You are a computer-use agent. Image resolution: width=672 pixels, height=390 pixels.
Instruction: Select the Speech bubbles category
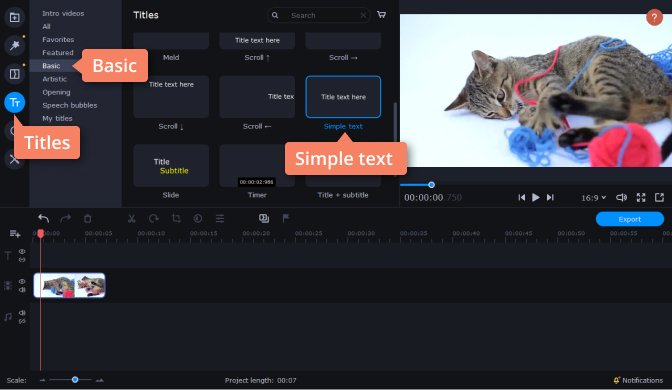coord(69,105)
